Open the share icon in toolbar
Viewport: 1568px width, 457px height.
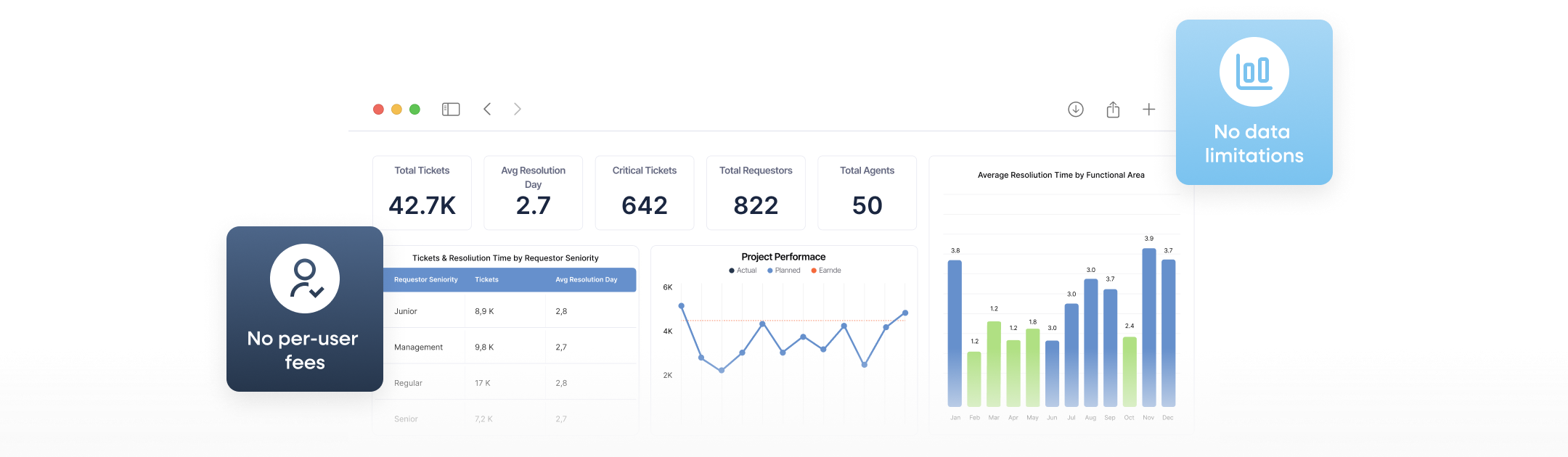[x=1113, y=110]
